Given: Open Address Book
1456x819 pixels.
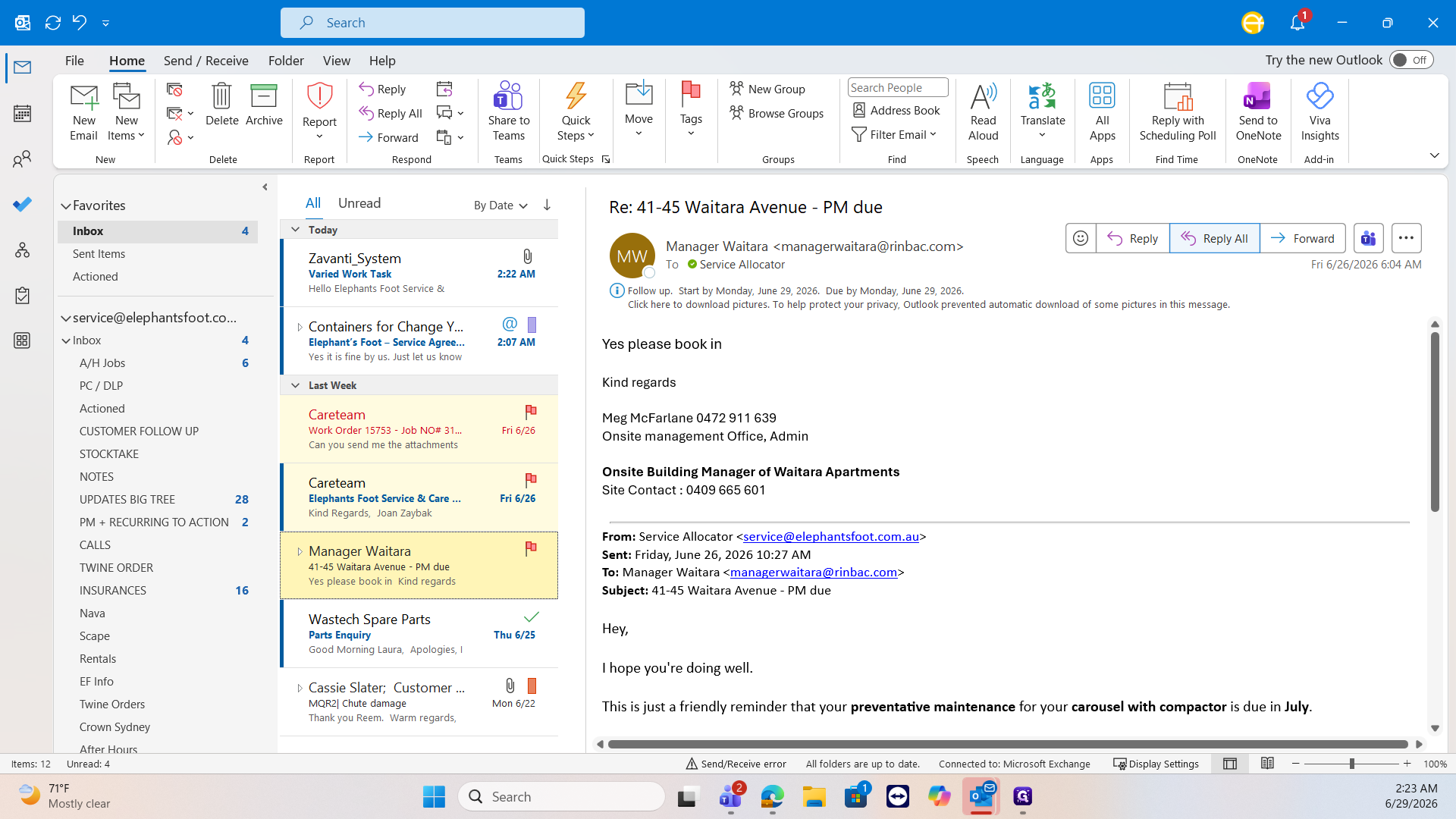Looking at the screenshot, I should [x=896, y=111].
